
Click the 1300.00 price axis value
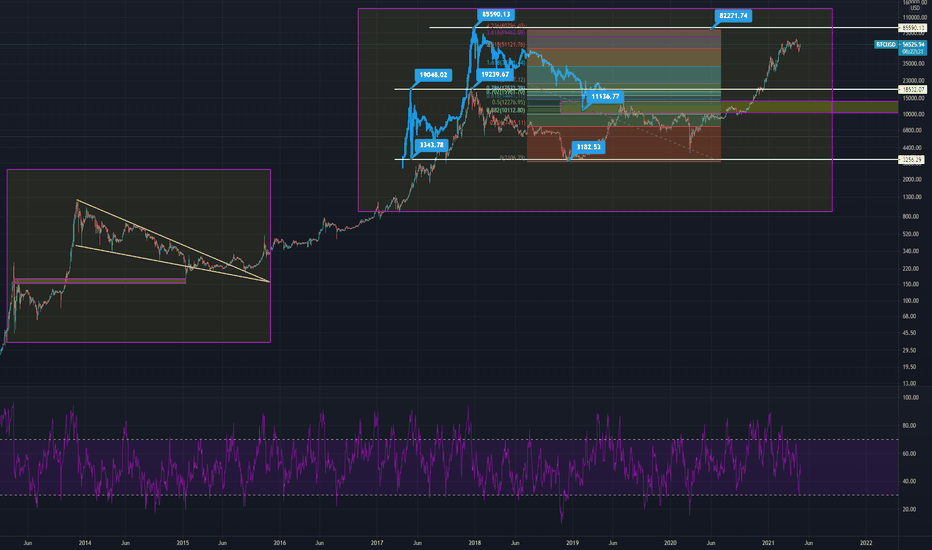(x=914, y=197)
